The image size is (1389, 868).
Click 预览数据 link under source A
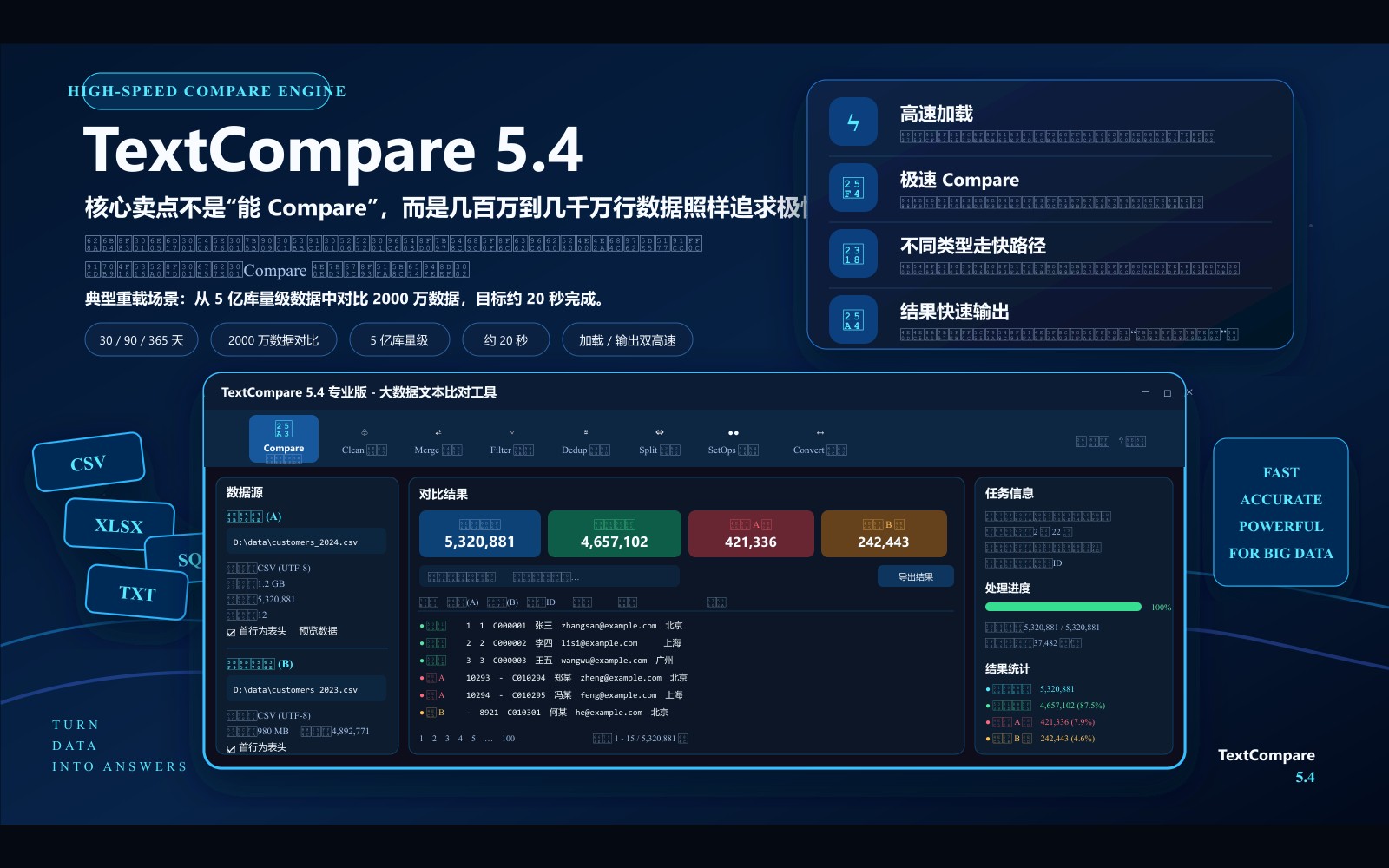(318, 631)
